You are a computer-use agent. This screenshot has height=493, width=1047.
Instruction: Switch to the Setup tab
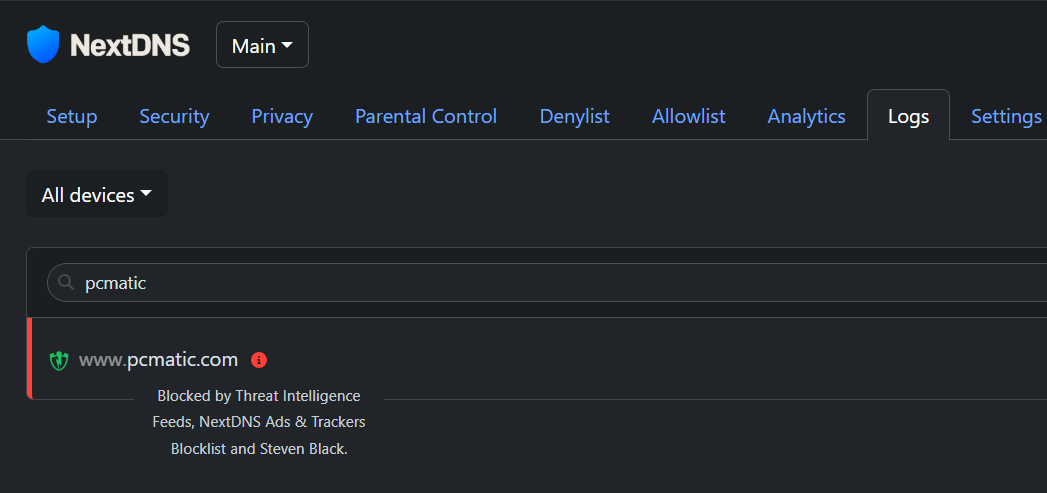72,116
